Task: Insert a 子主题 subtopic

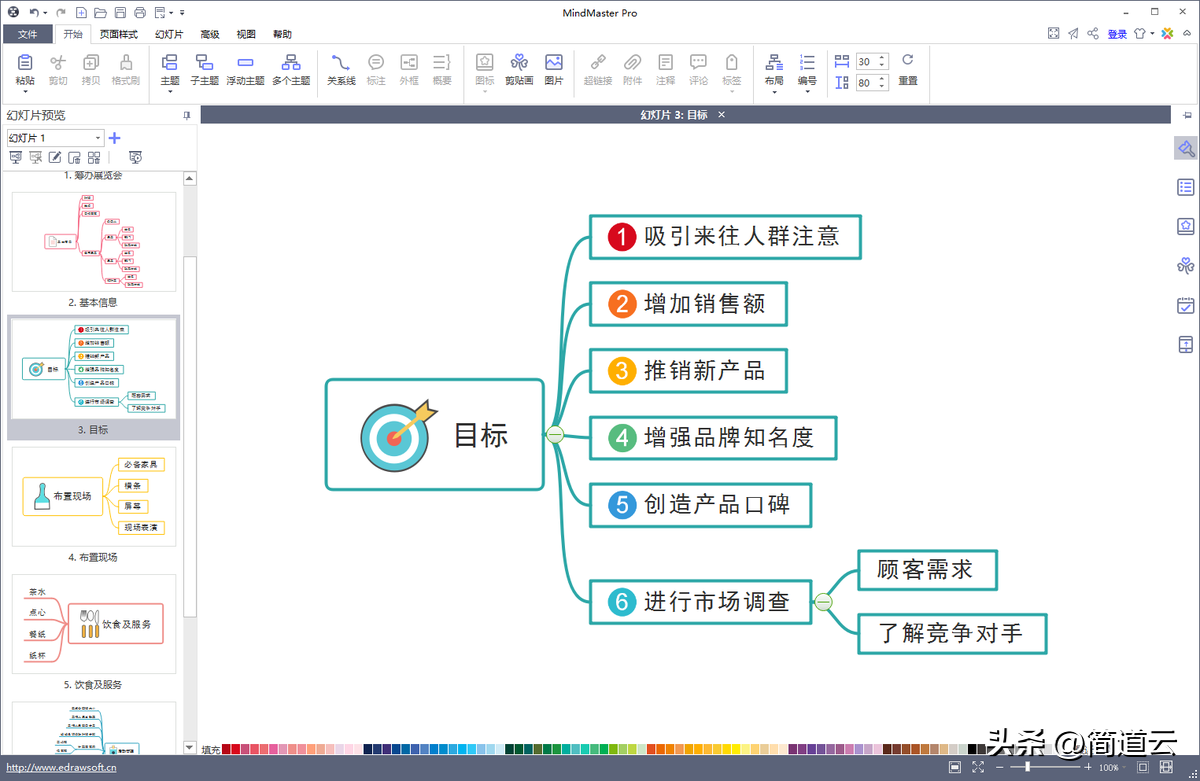Action: (x=204, y=68)
